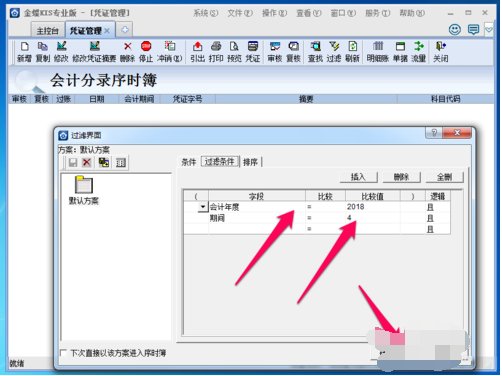The height and width of the screenshot is (376, 502).
Task: Click the 会计期间 column header
Action: 139,99
